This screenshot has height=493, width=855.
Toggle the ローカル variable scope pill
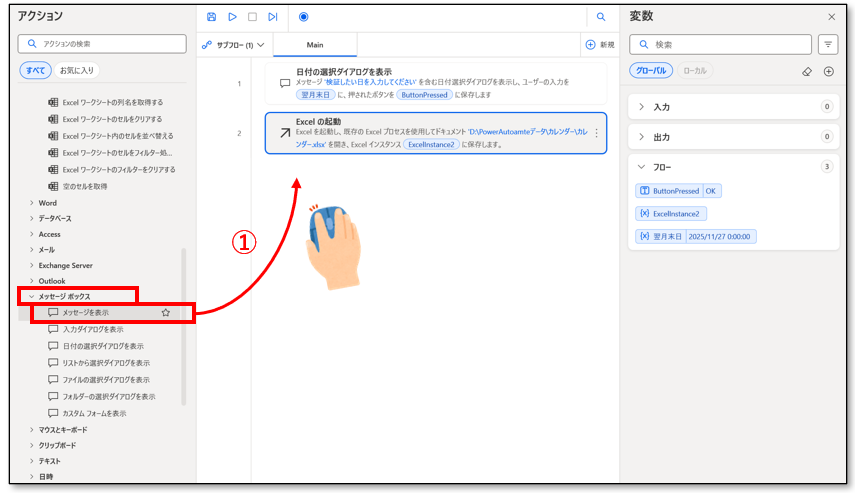point(697,71)
